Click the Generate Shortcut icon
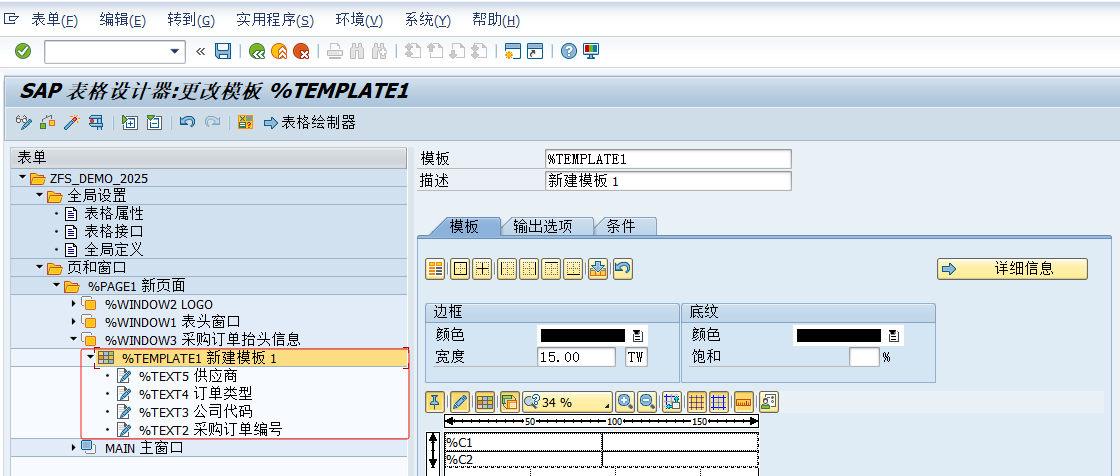Screen dimensions: 1120x476 (535, 51)
